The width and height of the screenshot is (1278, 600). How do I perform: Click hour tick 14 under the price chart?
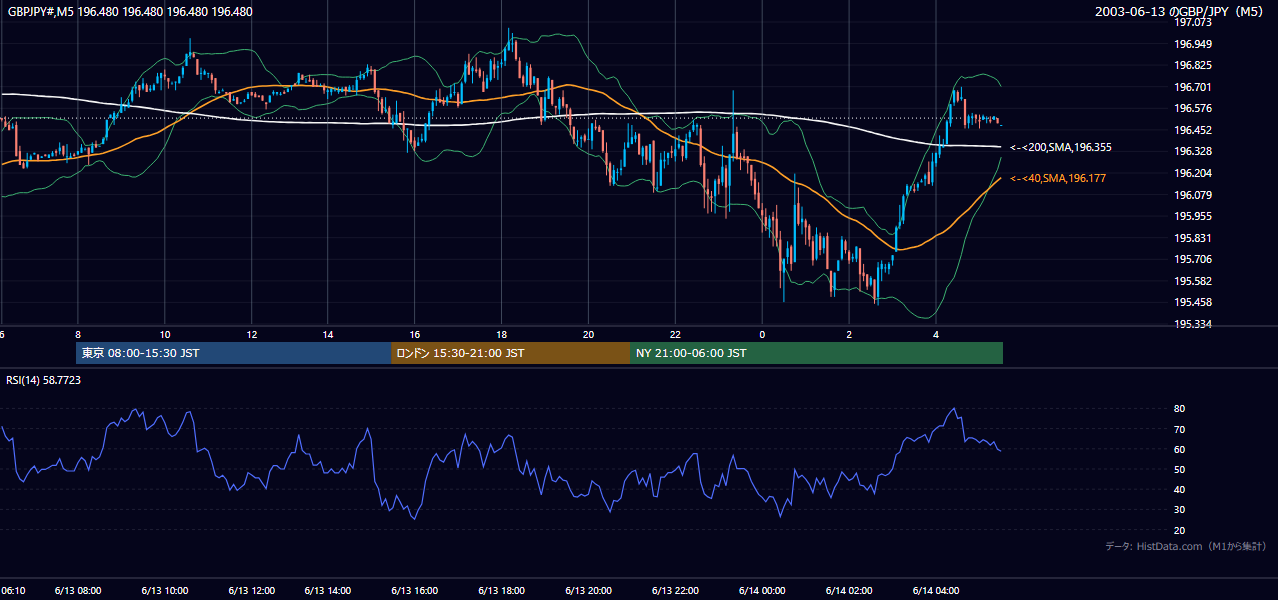327,334
